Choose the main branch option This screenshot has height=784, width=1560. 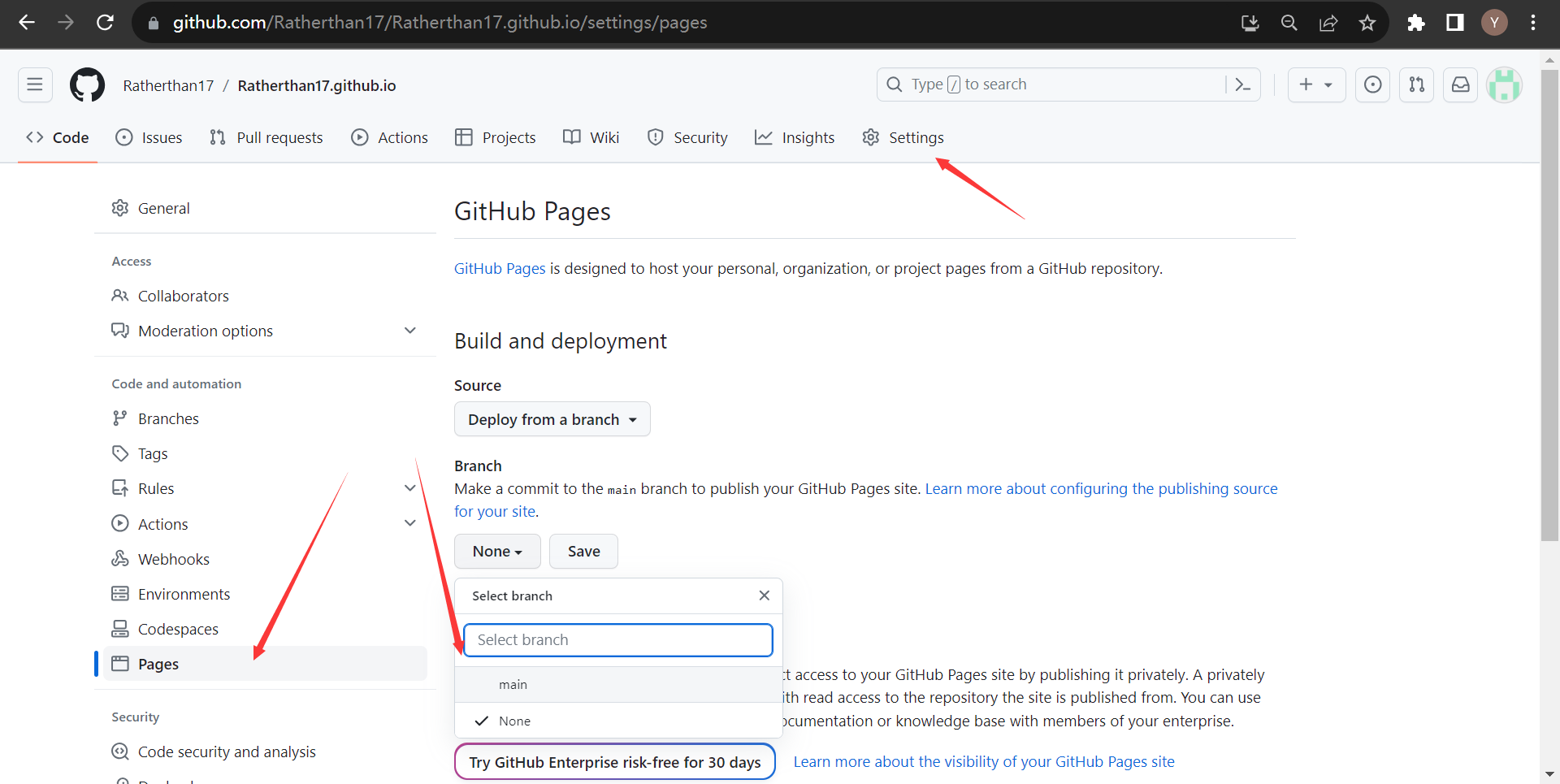pyautogui.click(x=617, y=685)
